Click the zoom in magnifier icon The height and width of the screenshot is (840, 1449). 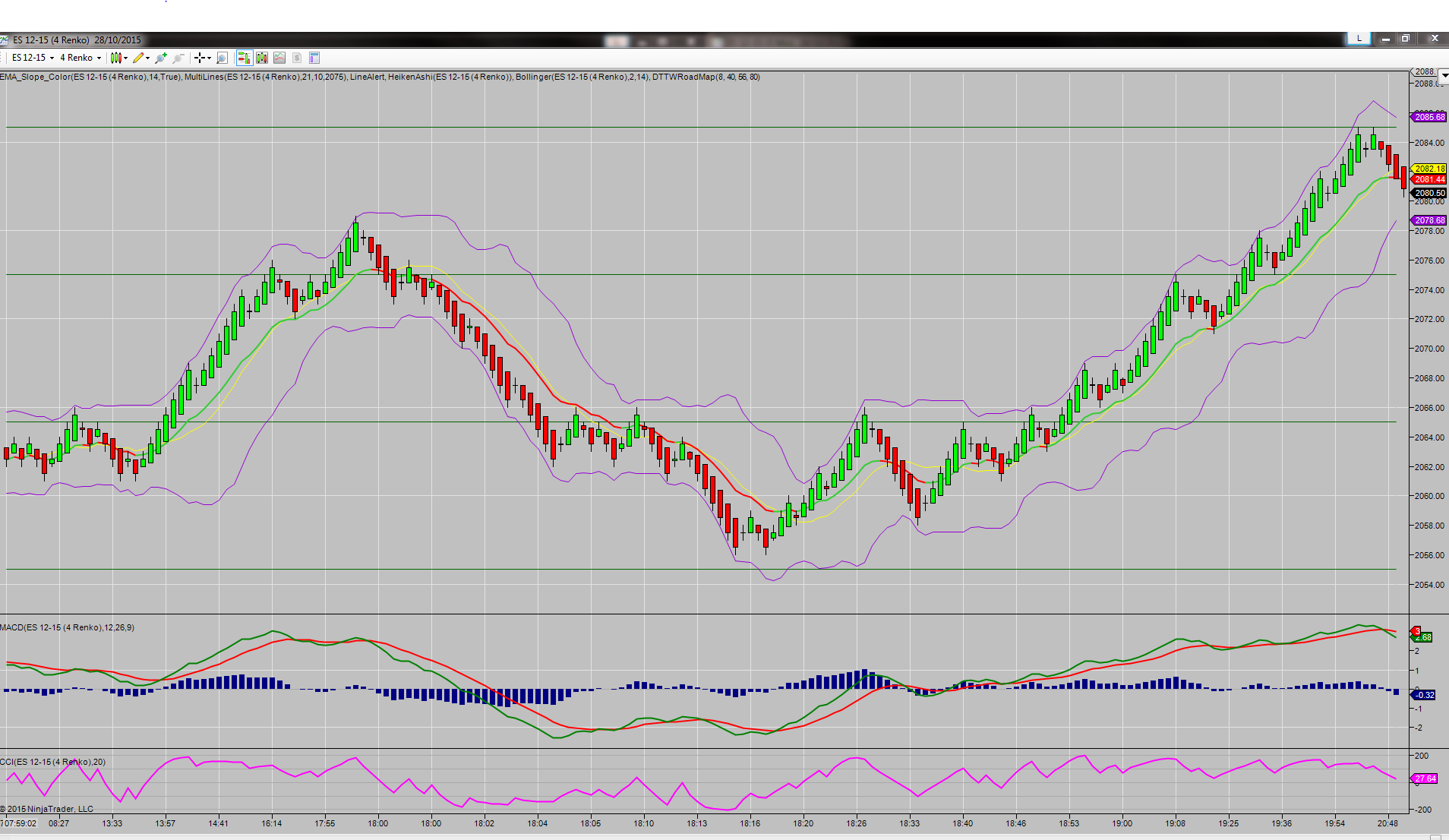160,58
